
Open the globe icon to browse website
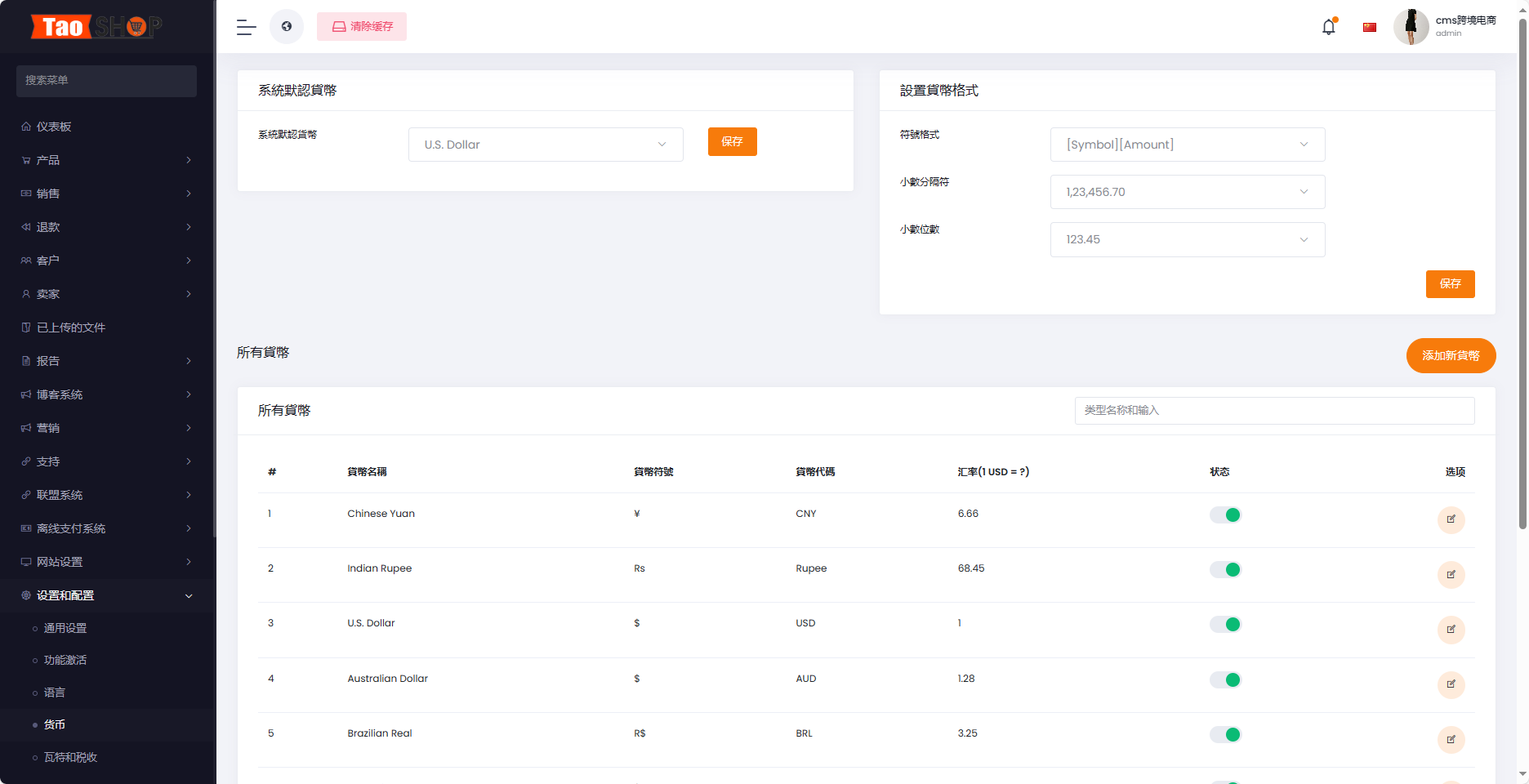coord(287,27)
